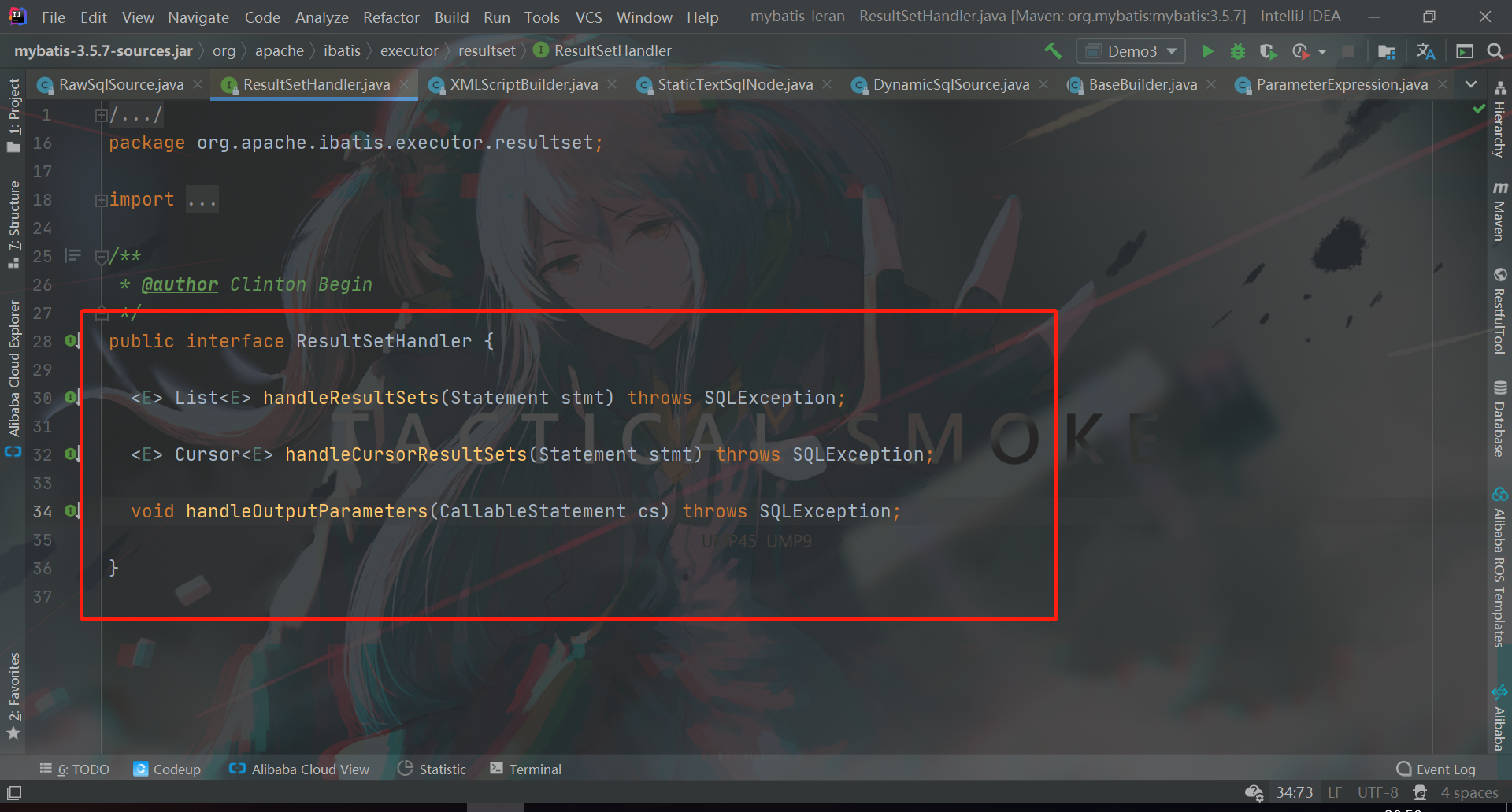Open Project Structure dialog icon
1512x812 pixels.
point(1387,51)
